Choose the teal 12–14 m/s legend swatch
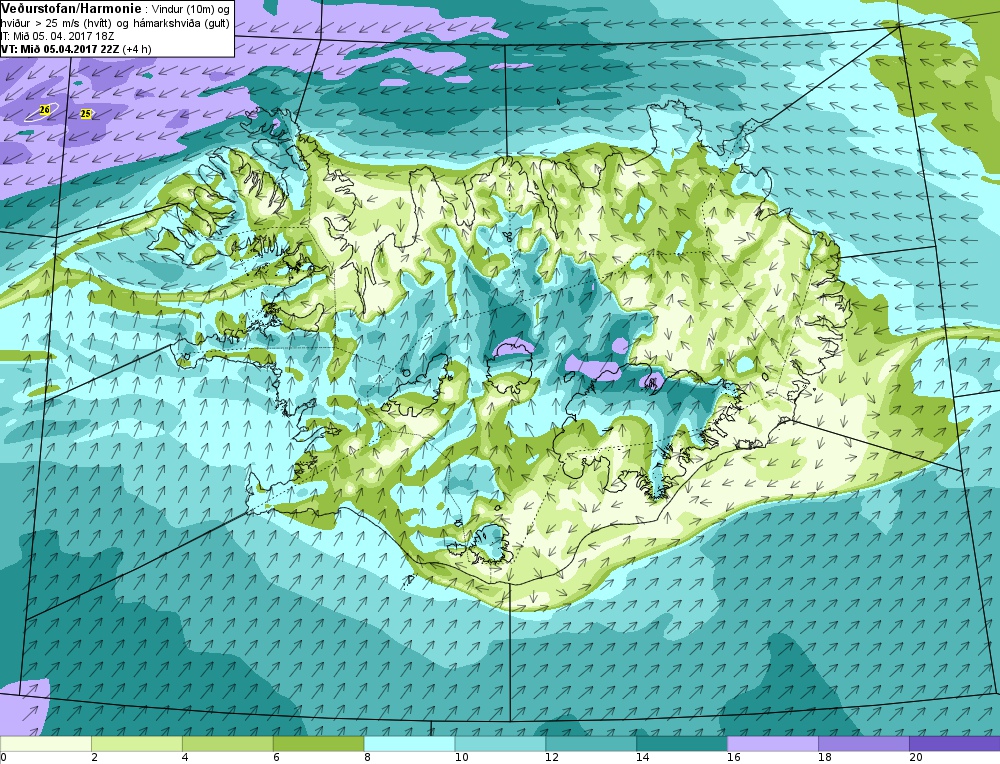Viewport: 1000px width, 764px height. (591, 744)
